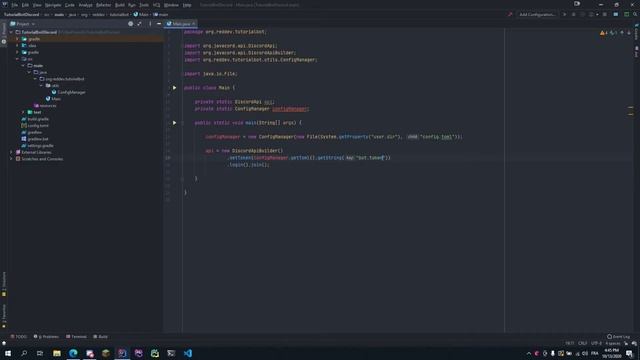The image size is (640, 360).
Task: Collapse the src folder
Action: [x=18, y=59]
